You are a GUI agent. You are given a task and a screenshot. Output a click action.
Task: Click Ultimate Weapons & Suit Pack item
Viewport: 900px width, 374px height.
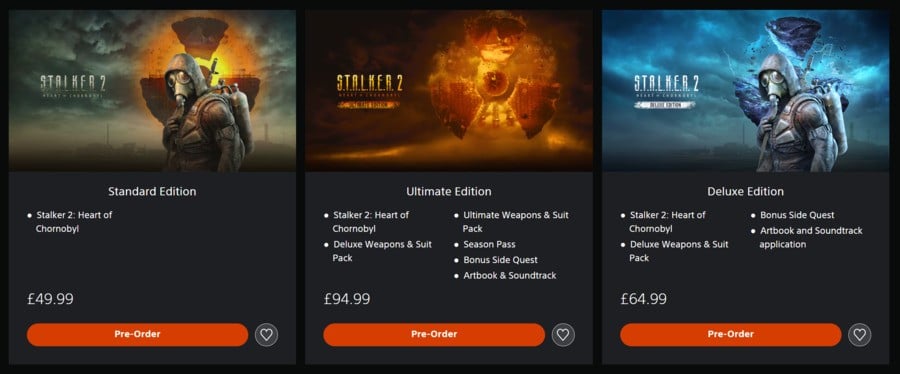pyautogui.click(x=515, y=222)
